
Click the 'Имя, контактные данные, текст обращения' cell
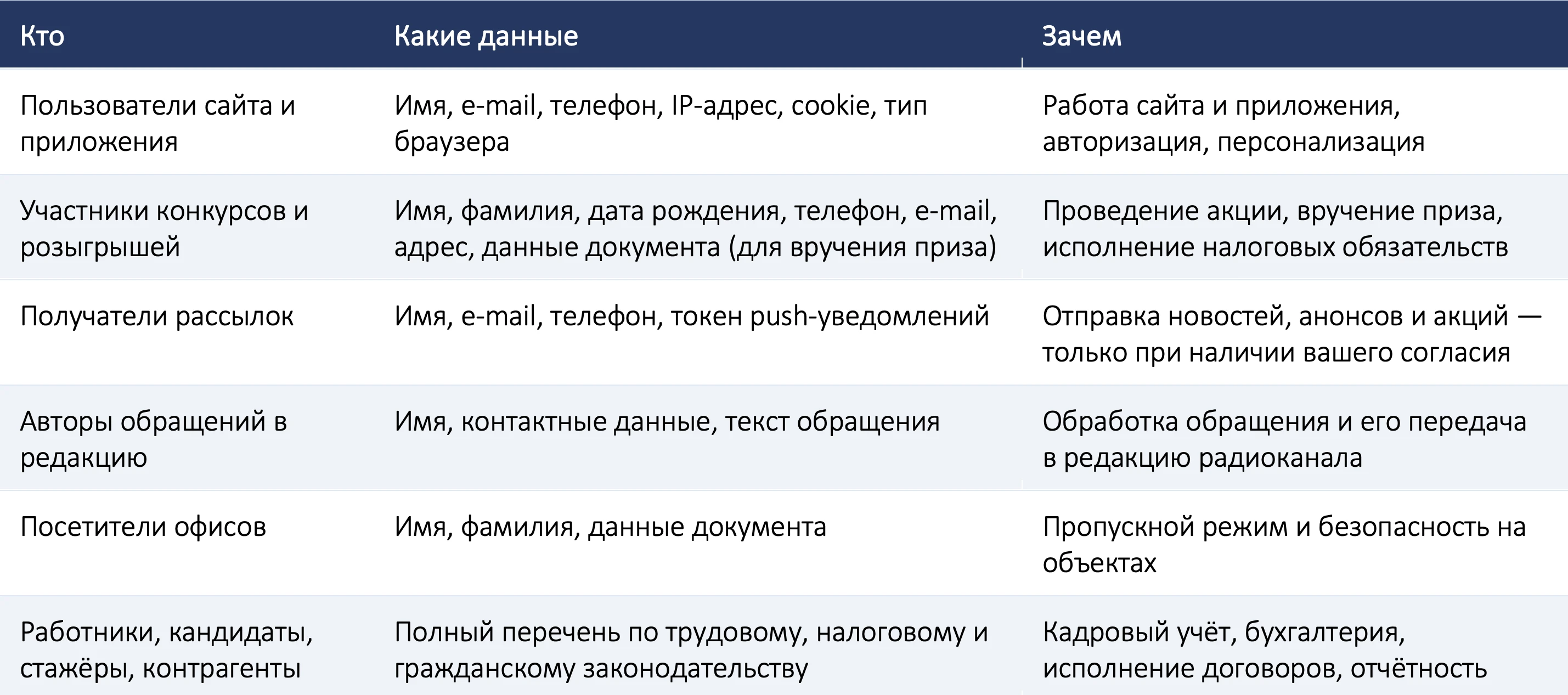tap(697, 438)
